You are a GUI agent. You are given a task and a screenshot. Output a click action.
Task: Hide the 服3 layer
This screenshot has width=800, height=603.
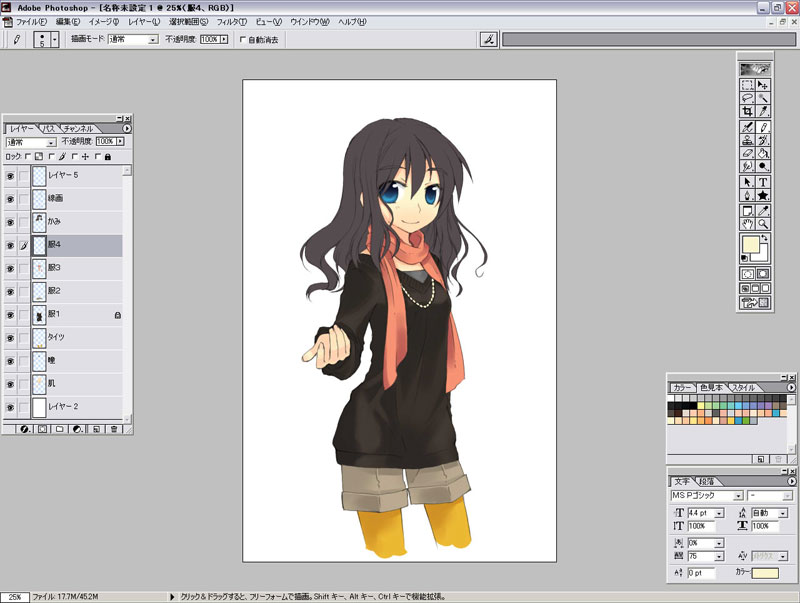click(x=10, y=269)
